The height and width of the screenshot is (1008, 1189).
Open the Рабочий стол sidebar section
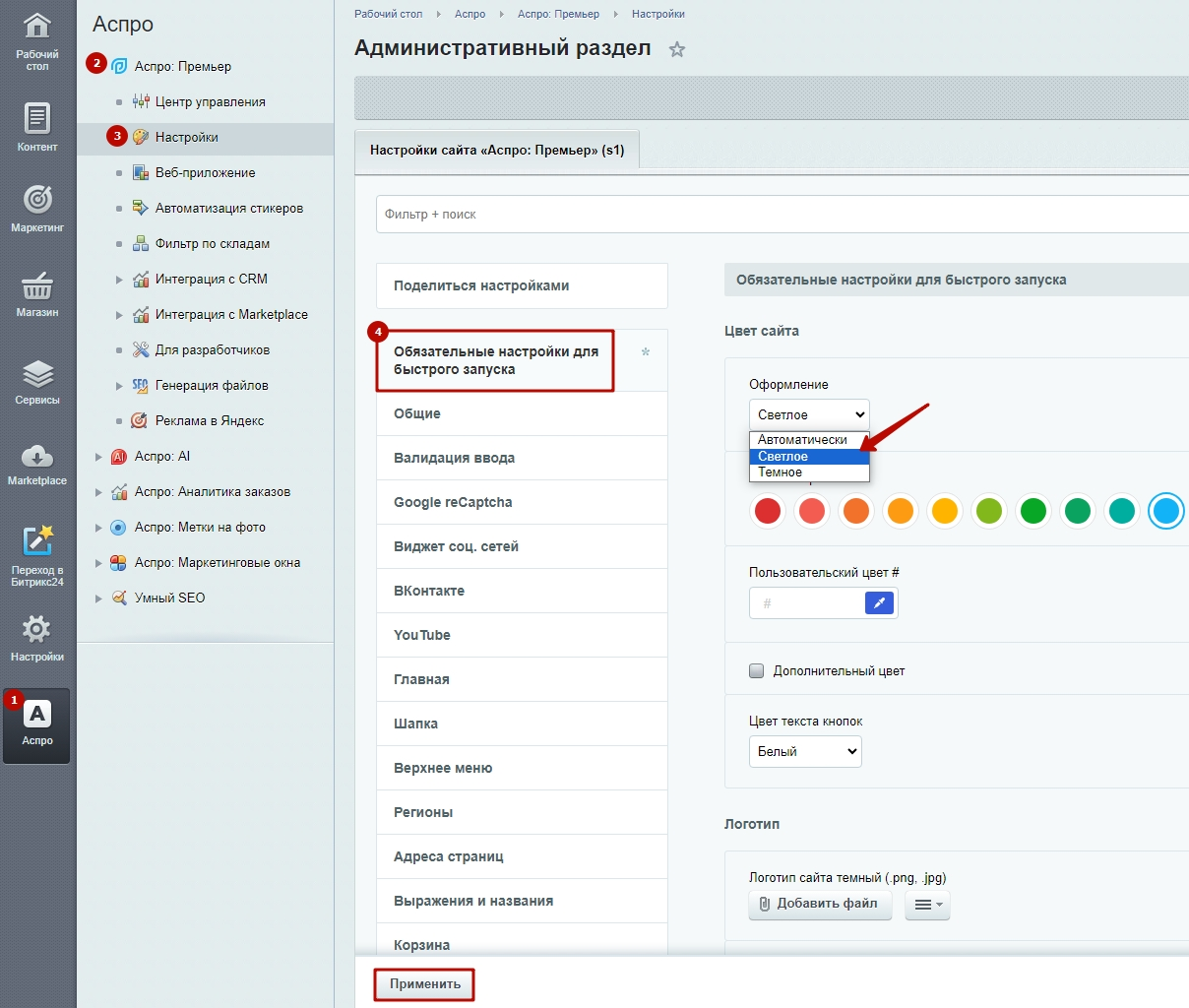click(x=37, y=41)
